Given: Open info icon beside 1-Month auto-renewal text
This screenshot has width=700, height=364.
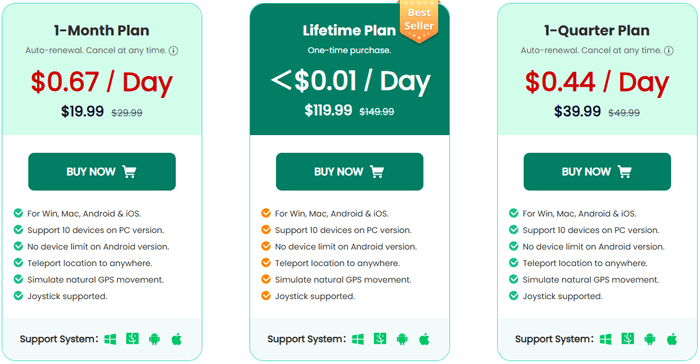Looking at the screenshot, I should pos(174,50).
